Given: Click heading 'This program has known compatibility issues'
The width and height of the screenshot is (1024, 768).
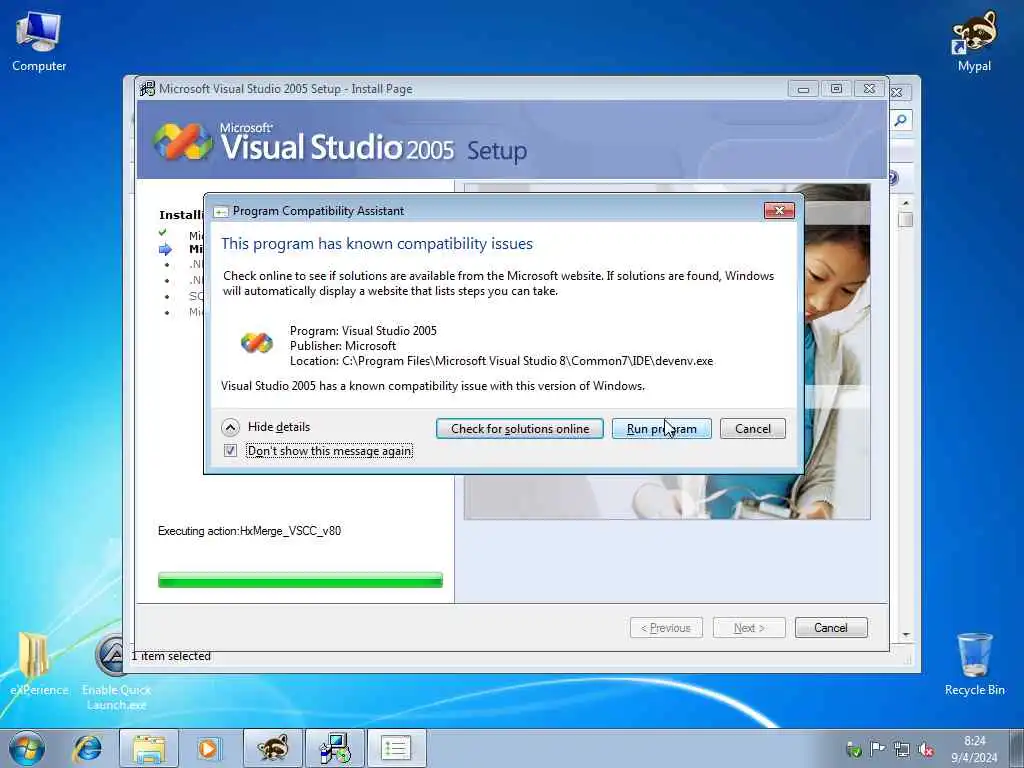Looking at the screenshot, I should (377, 244).
